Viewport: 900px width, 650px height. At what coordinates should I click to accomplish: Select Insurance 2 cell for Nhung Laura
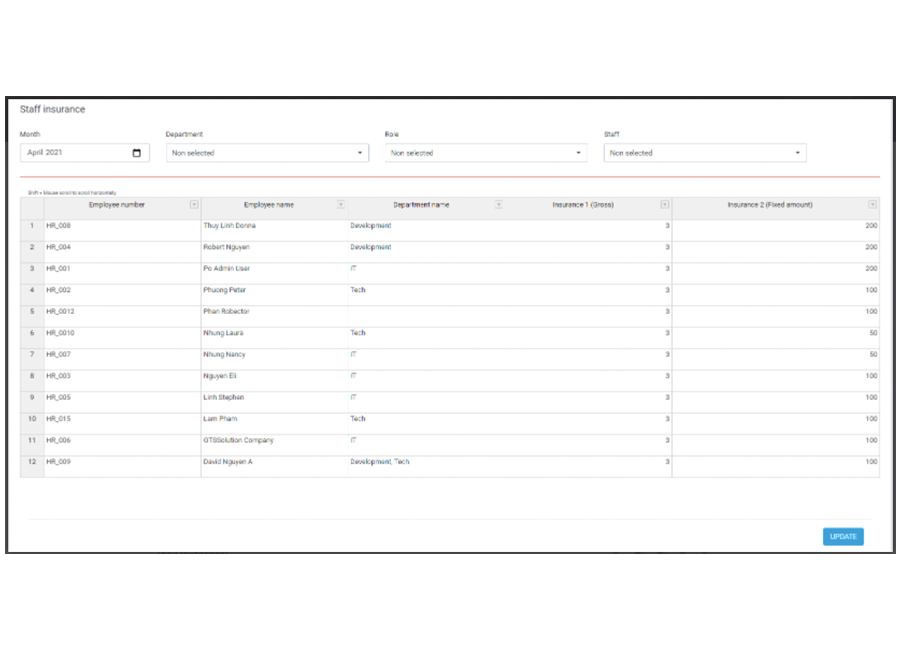click(x=775, y=333)
